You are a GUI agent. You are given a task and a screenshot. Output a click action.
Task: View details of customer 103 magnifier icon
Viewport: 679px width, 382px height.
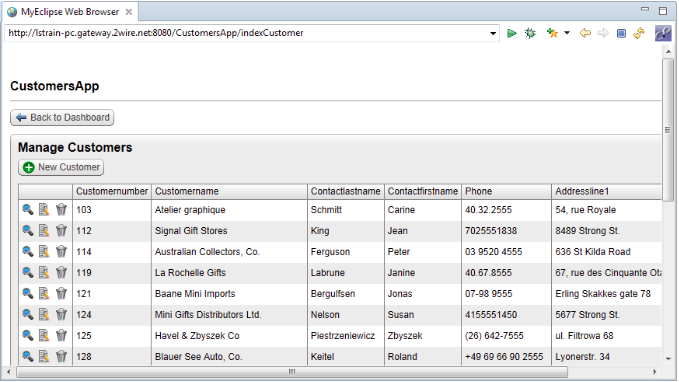click(x=28, y=210)
